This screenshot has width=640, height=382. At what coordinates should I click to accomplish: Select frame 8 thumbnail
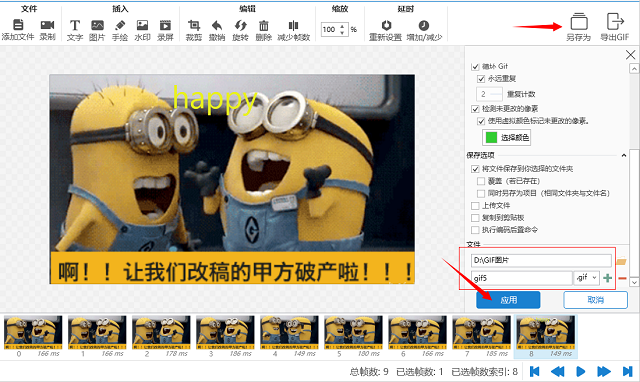[x=546, y=337]
